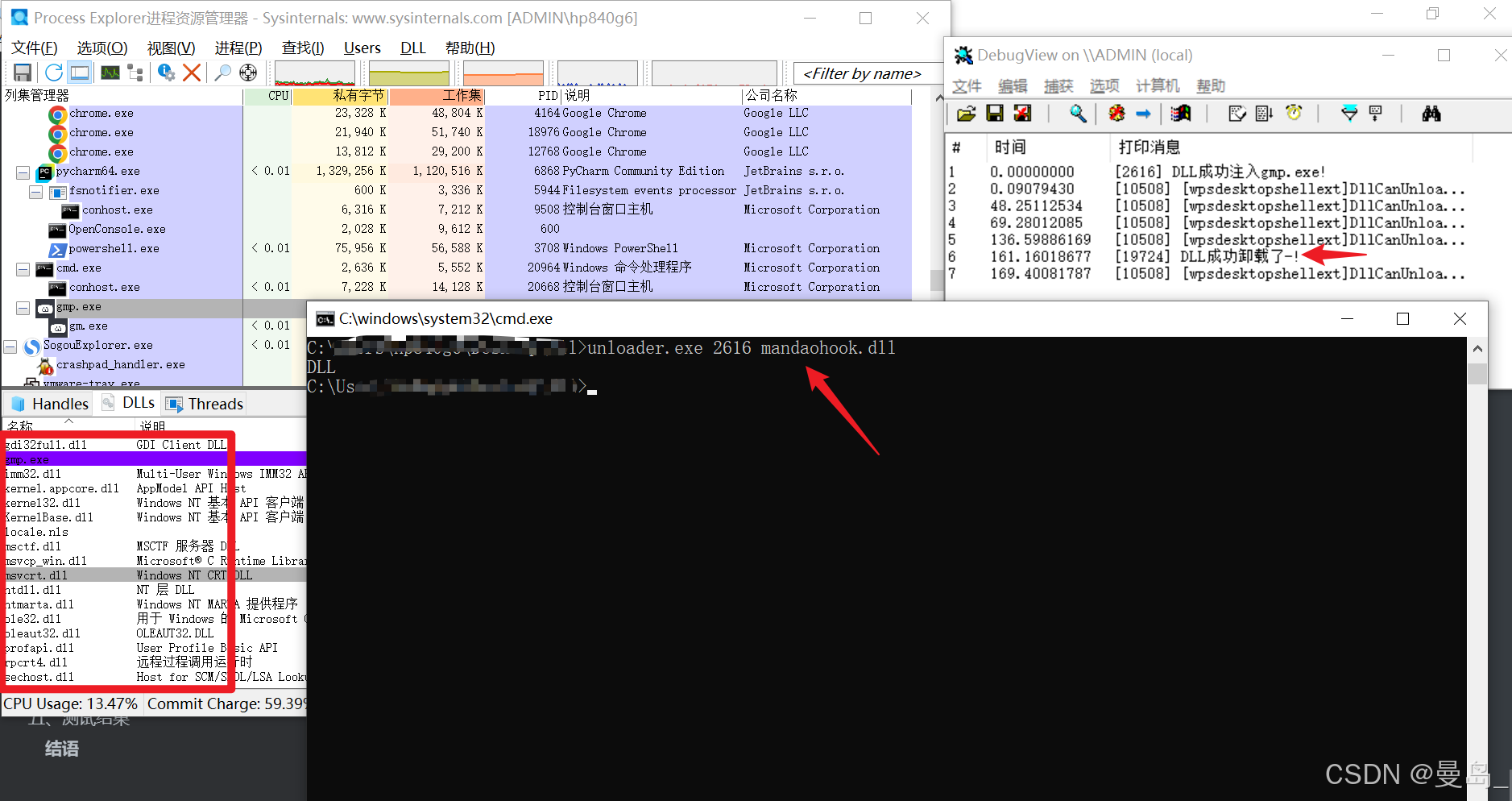Viewport: 1512px width, 801px height.
Task: Toggle the Windows flag icon in DebugView
Action: (x=1181, y=114)
